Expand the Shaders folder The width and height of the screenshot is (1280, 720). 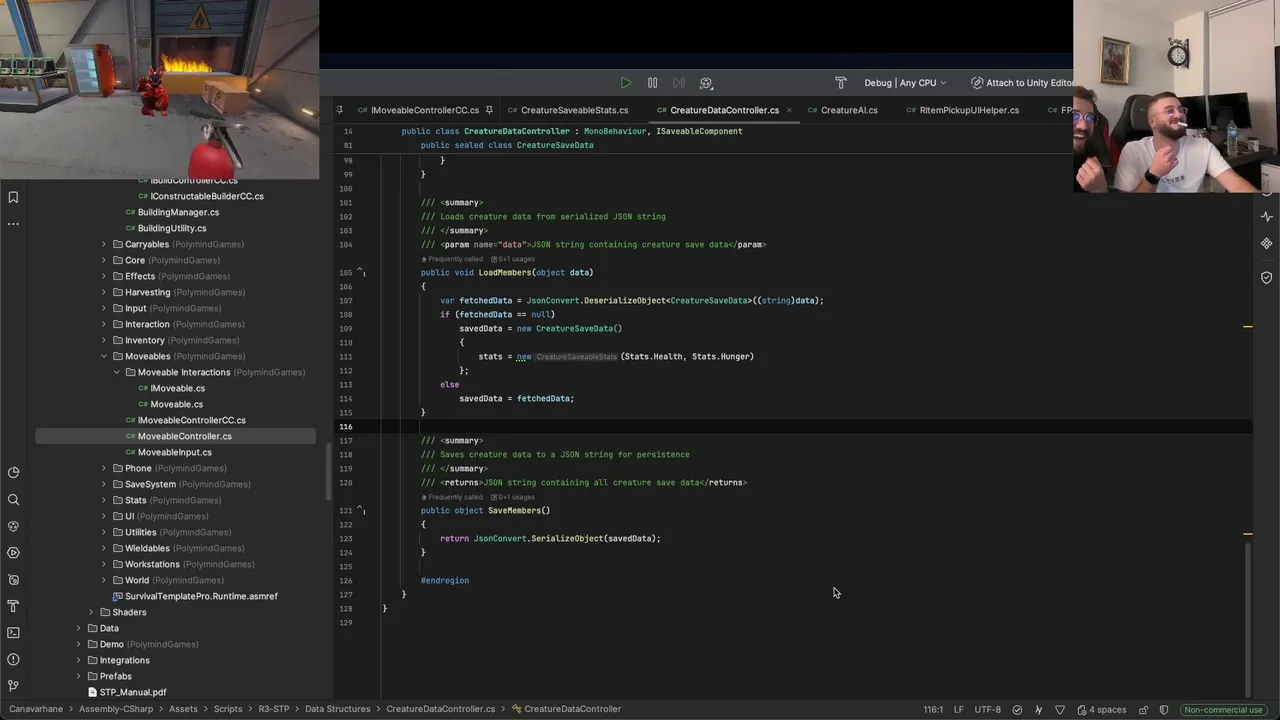(91, 612)
